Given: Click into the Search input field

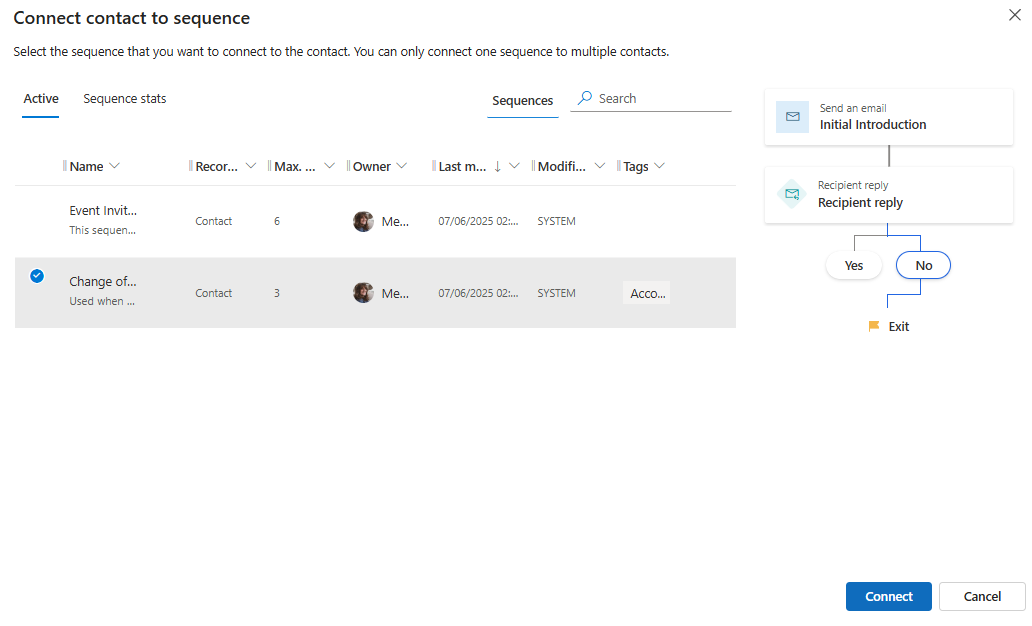Looking at the screenshot, I should [x=662, y=99].
